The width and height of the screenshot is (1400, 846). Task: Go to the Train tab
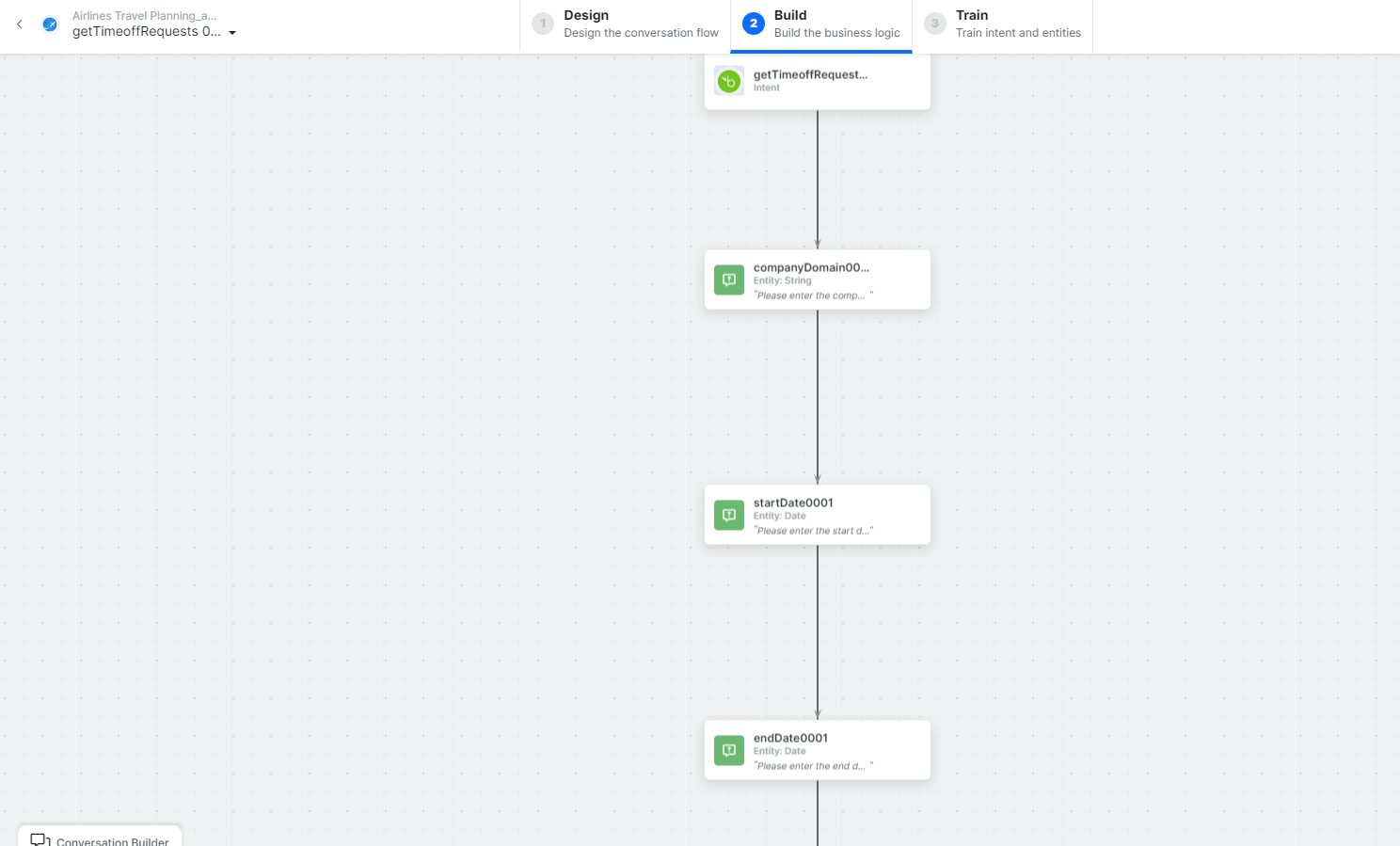(x=1003, y=24)
